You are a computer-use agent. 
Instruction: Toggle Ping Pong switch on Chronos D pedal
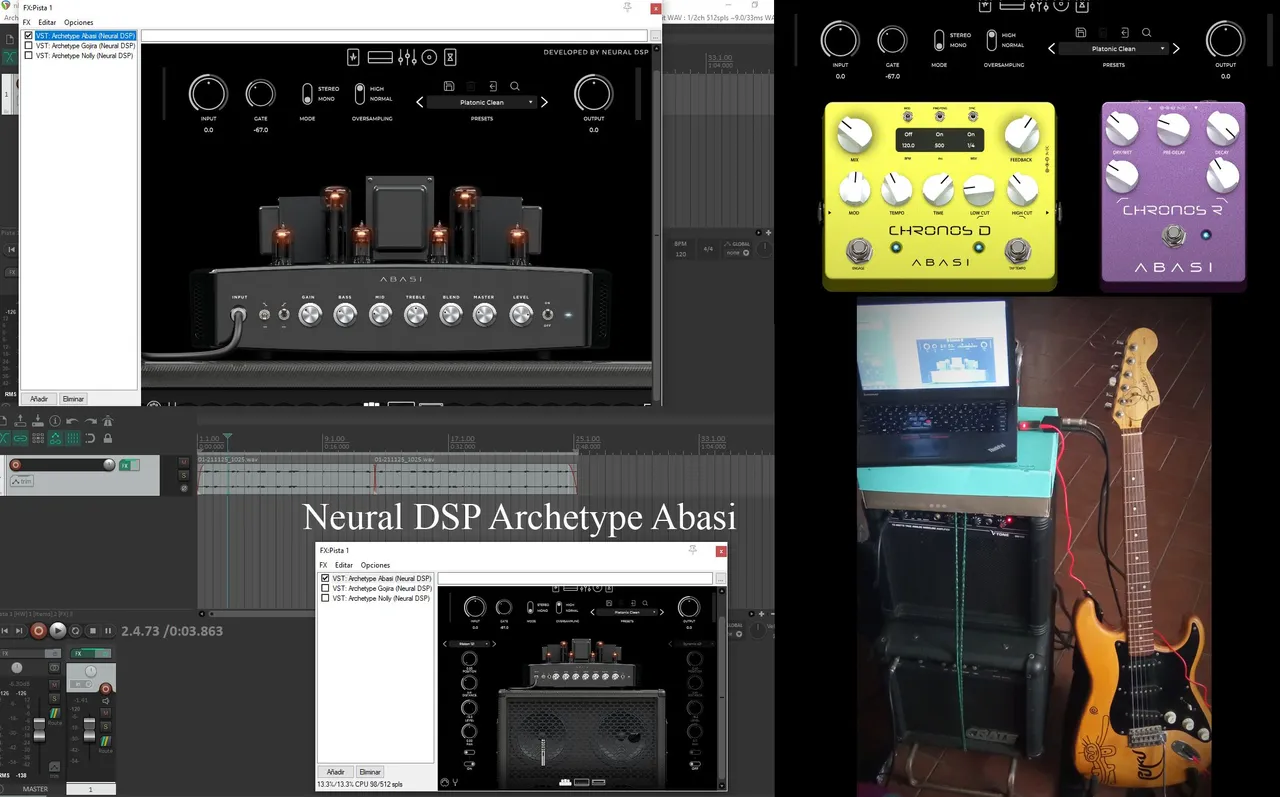(x=939, y=115)
